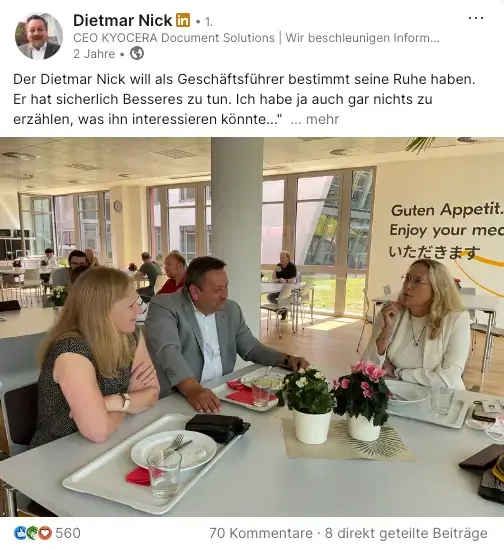The width and height of the screenshot is (504, 549).
Task: Click the globe public visibility icon
Action: click(137, 54)
